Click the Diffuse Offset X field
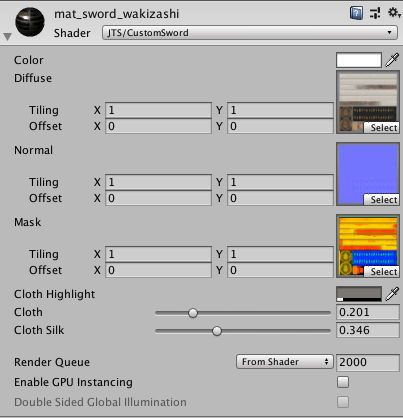Screen dimensions: 403x418 click(x=158, y=126)
